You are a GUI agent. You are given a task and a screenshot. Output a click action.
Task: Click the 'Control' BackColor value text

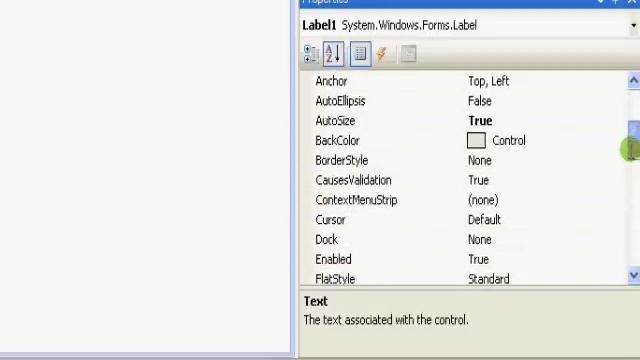[509, 141]
